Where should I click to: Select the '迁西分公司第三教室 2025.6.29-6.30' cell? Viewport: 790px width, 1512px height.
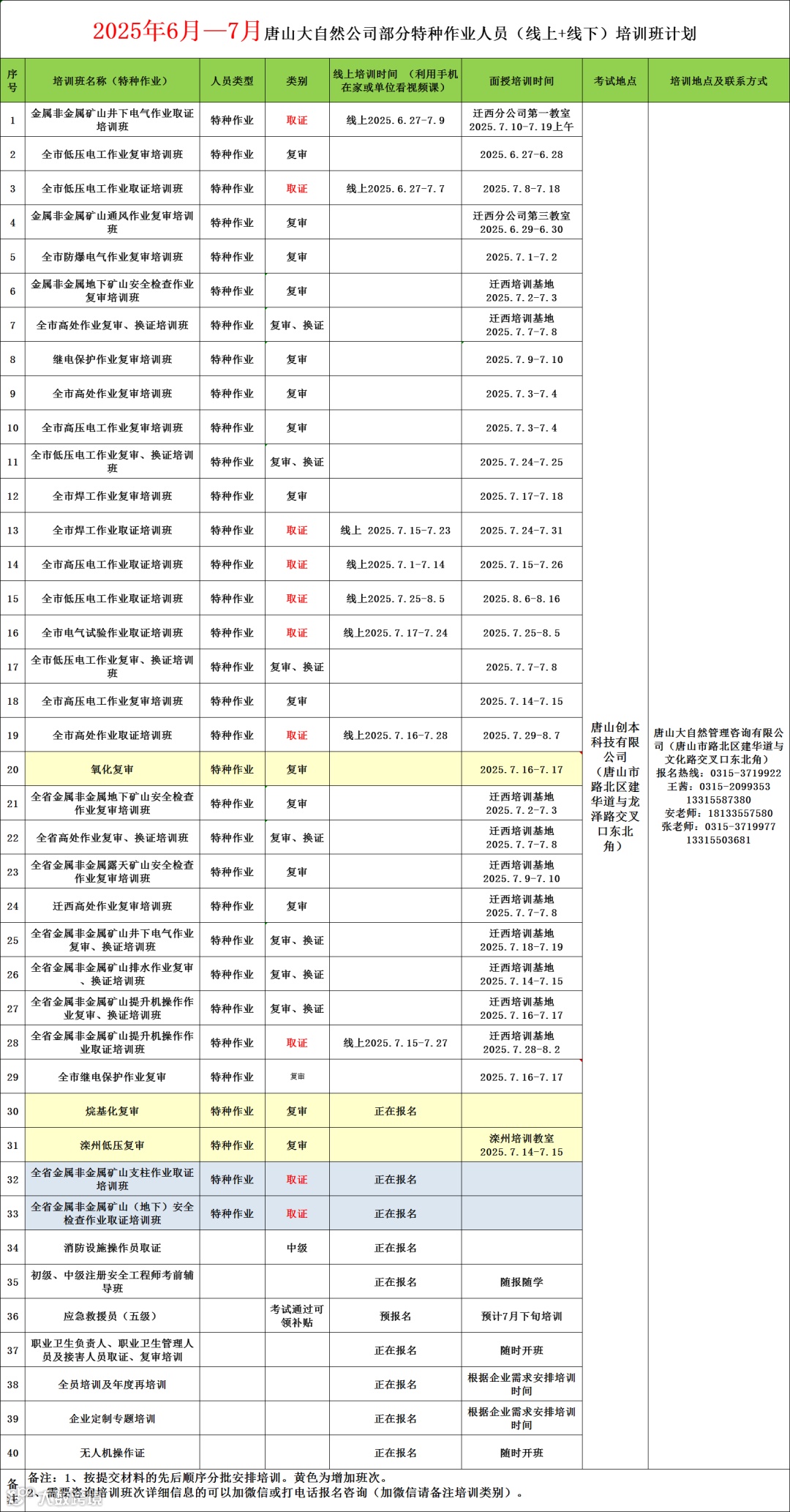pyautogui.click(x=522, y=222)
